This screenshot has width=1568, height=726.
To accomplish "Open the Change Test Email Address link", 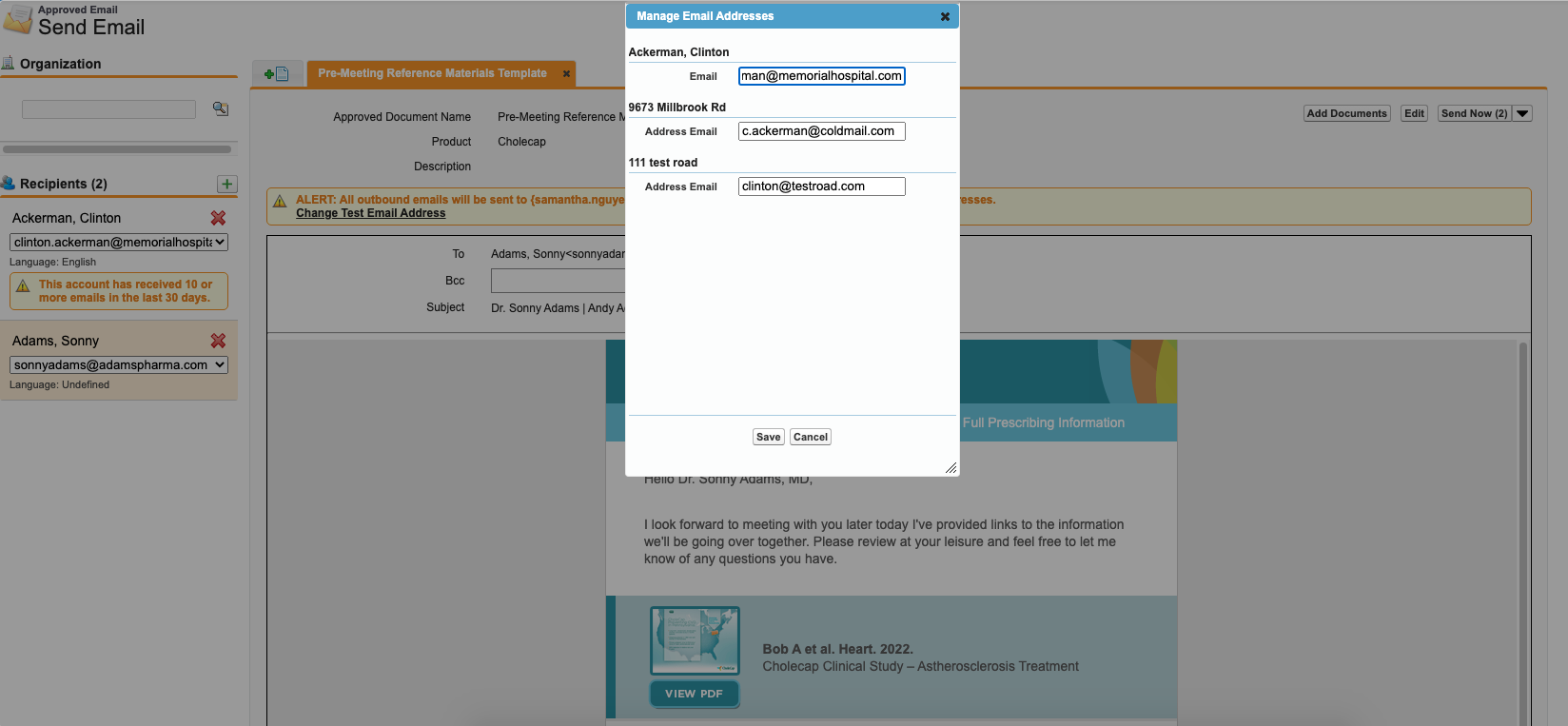I will point(370,213).
